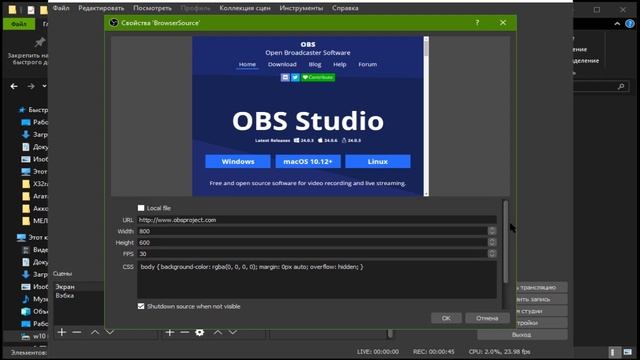Click the Twitter icon in the OBS page preview
640x360 pixels.
(x=295, y=77)
